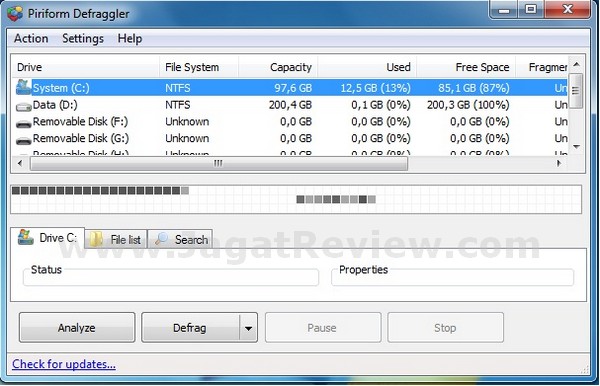
Task: Click the 12,5 GB (13%) used cell
Action: [x=375, y=88]
